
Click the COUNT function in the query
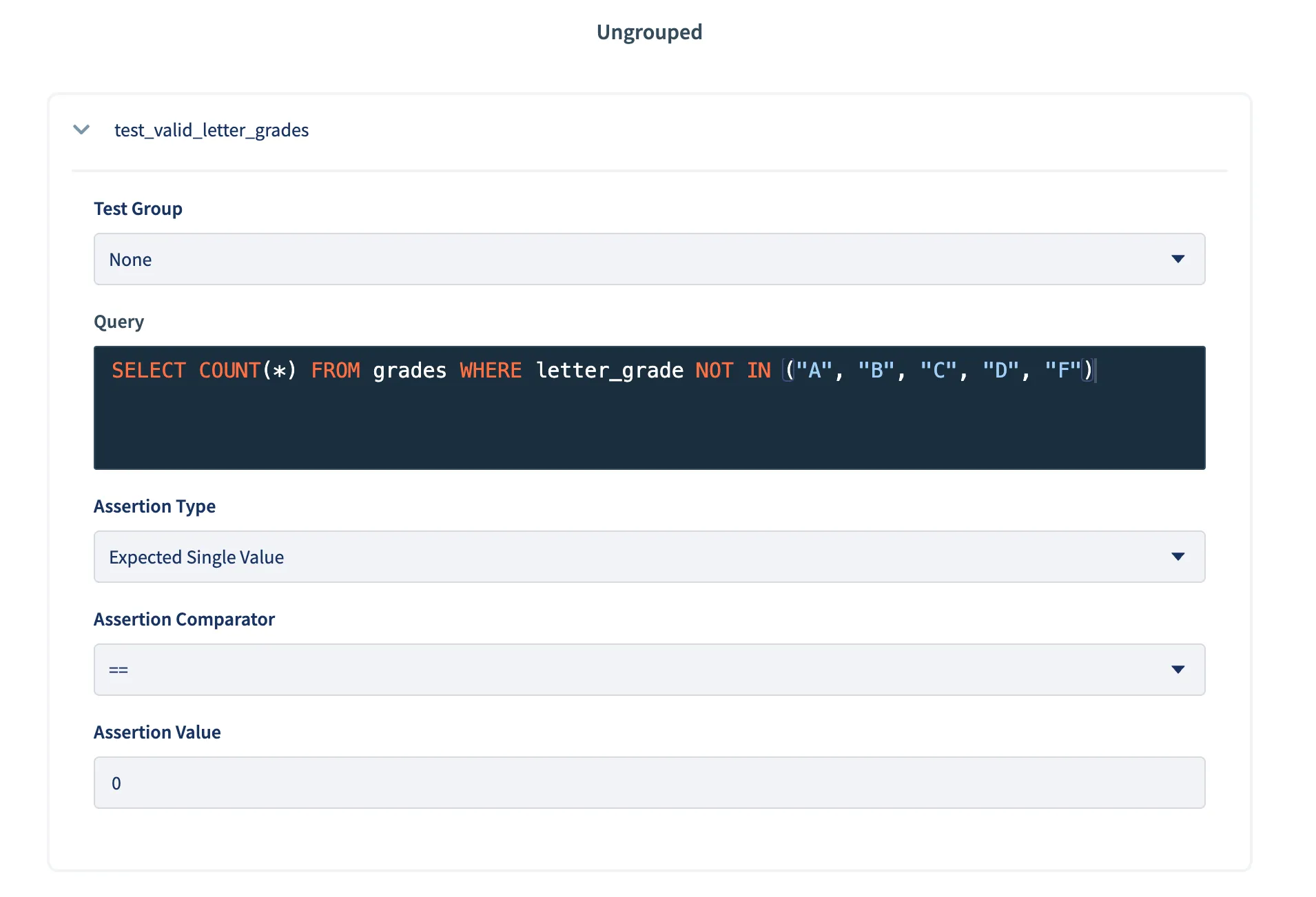[x=229, y=371]
